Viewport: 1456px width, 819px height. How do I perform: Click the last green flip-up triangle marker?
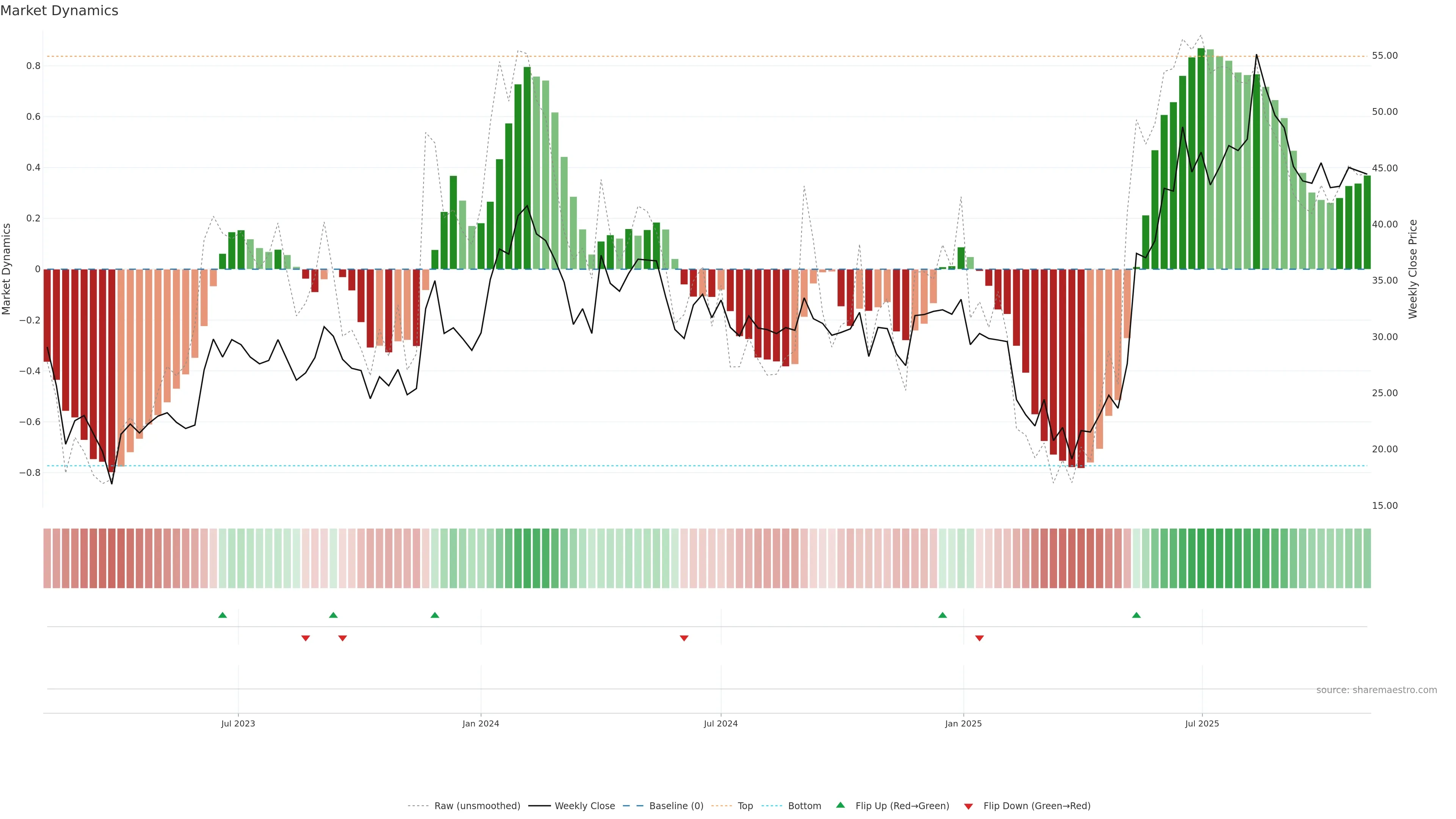click(1136, 615)
